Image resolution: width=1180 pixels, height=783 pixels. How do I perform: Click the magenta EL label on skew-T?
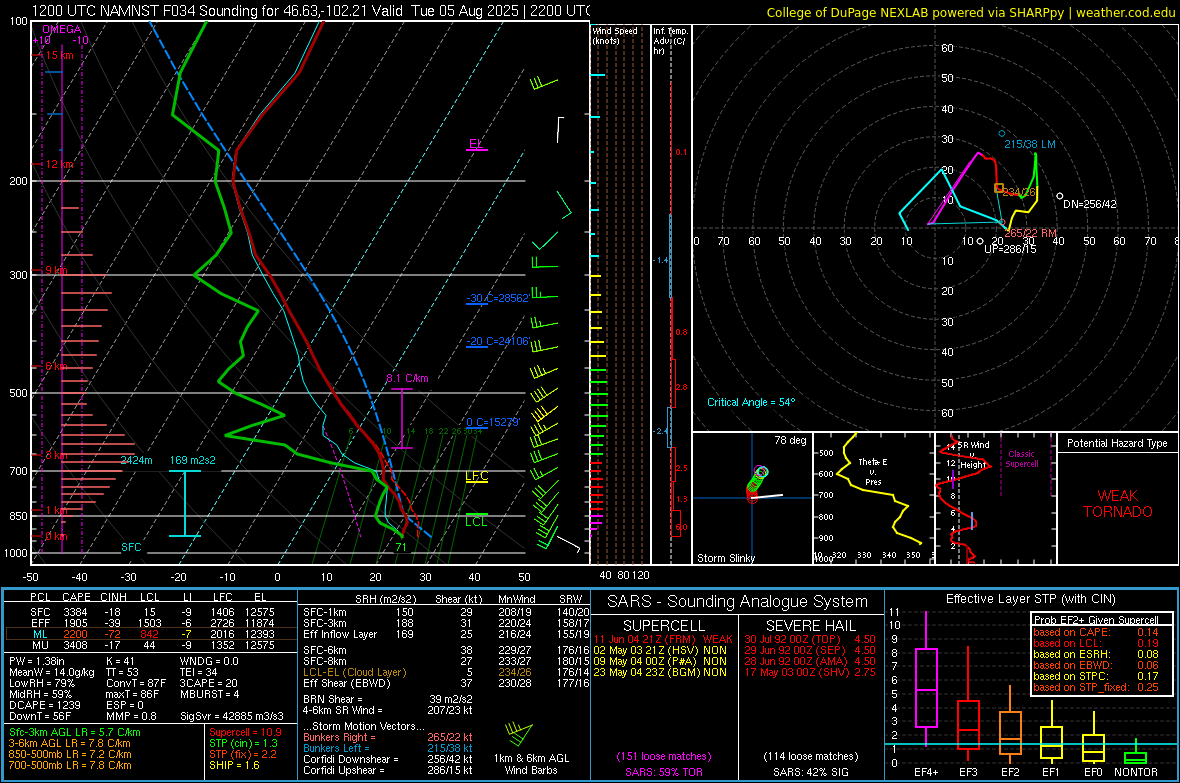[475, 143]
